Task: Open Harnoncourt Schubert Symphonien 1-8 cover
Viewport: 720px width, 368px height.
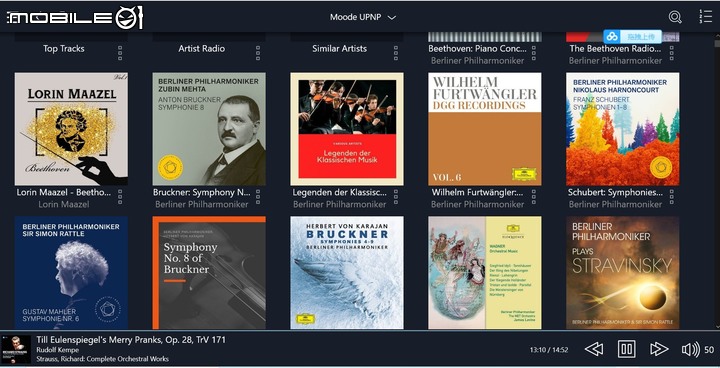Action: click(x=622, y=129)
